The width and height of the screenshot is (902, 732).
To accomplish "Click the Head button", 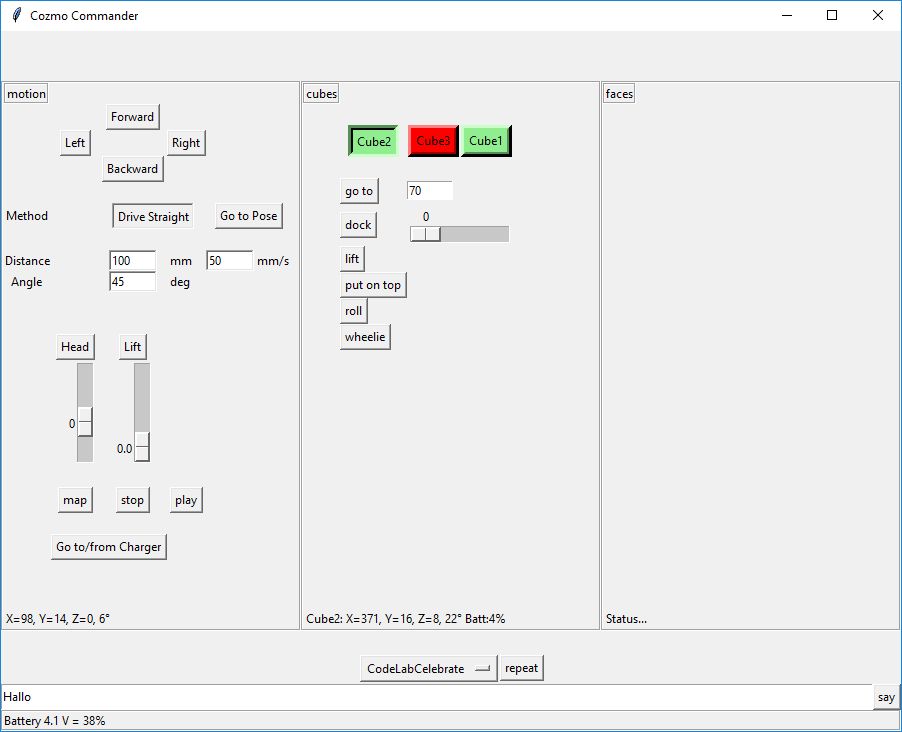I will pyautogui.click(x=75, y=347).
